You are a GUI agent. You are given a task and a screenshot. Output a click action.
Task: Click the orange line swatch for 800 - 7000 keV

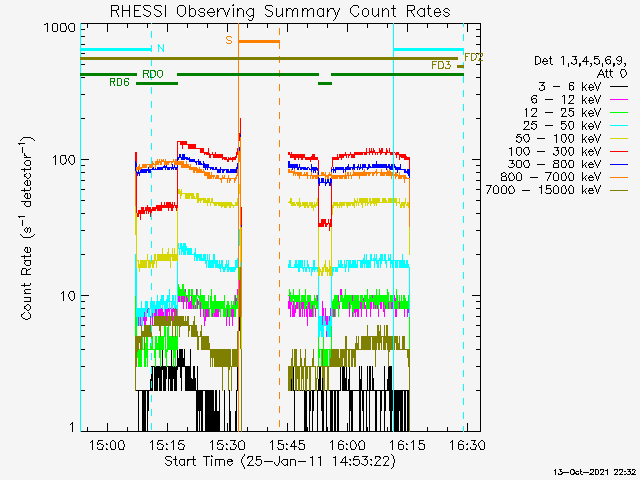pyautogui.click(x=619, y=178)
